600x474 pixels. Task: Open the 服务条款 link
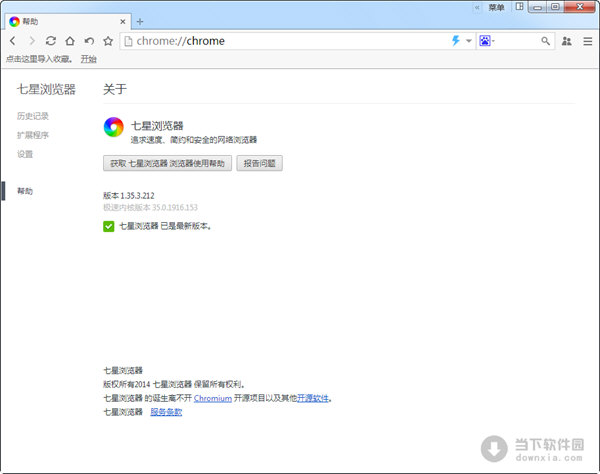click(166, 412)
